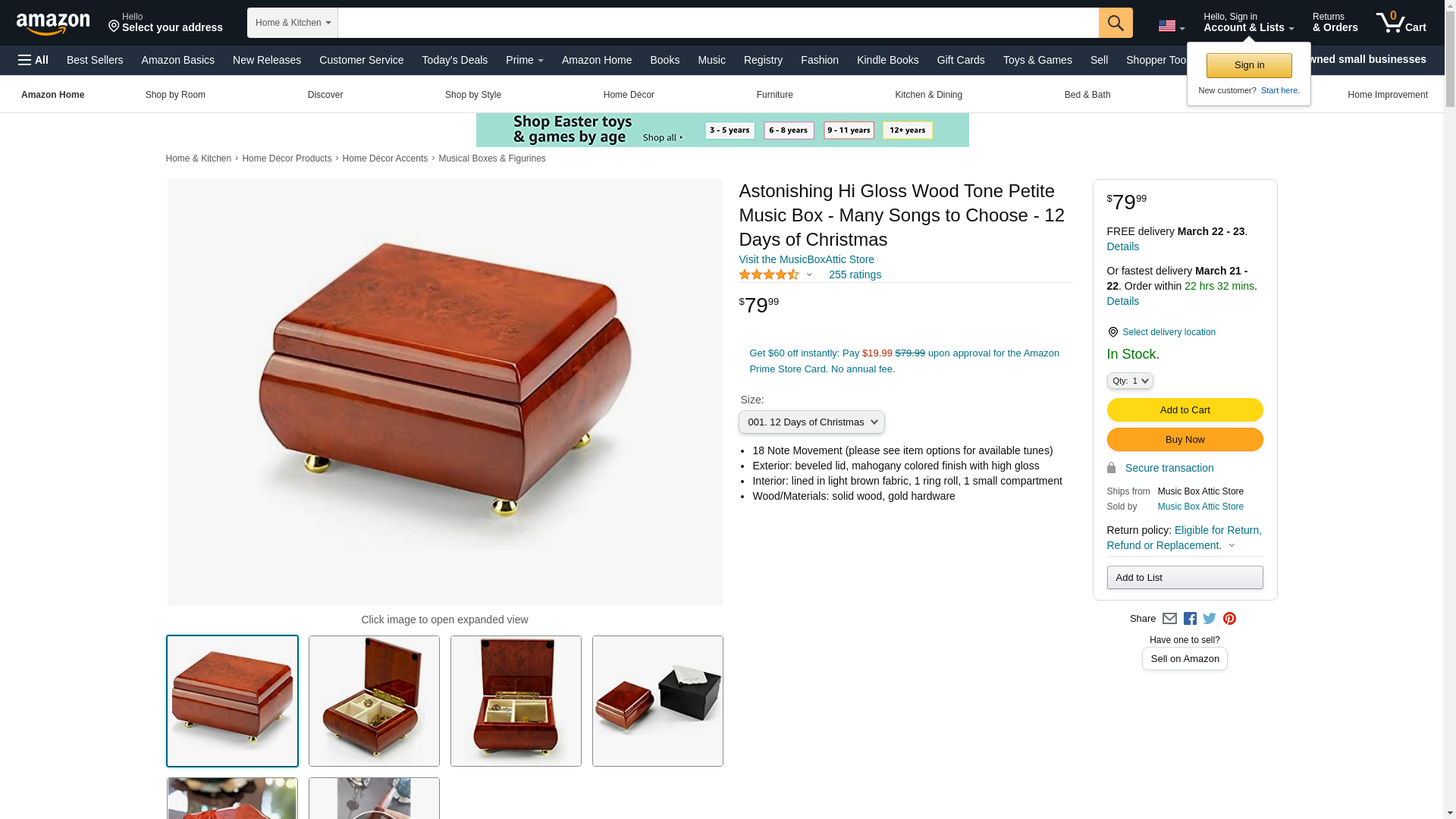Open Today's Deals in navigation bar
Screen dimensions: 1456x819
click(454, 60)
